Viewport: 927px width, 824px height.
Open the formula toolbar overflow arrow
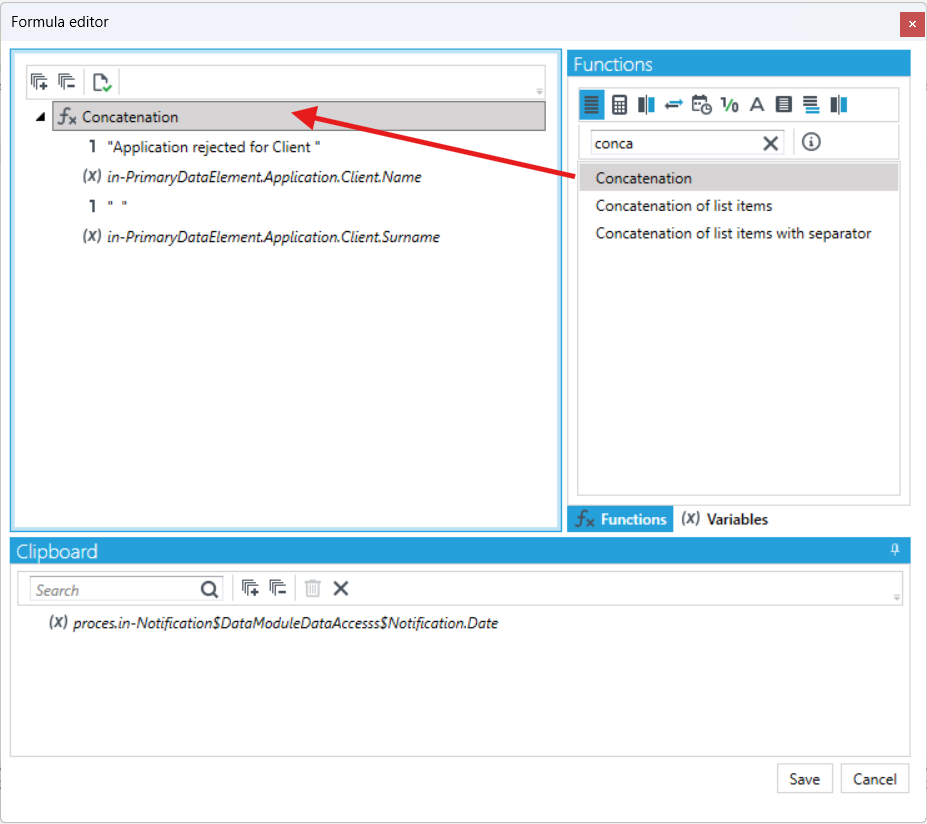pos(539,92)
